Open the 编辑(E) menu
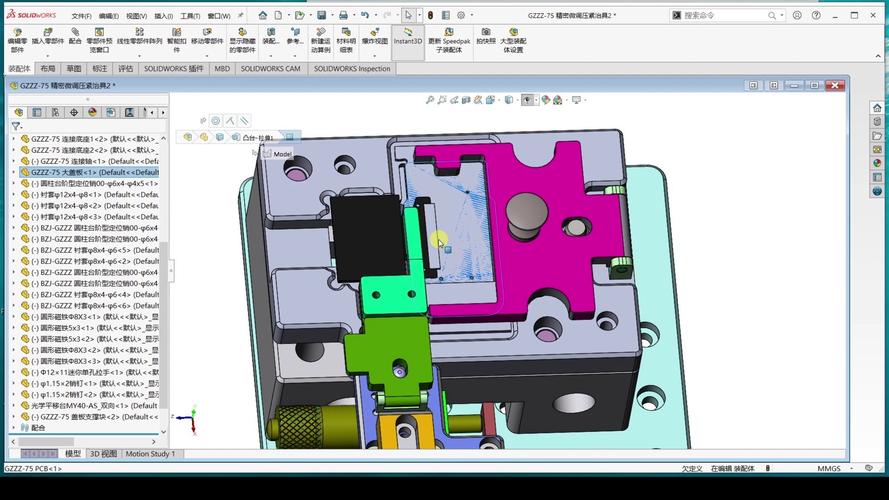 109,16
